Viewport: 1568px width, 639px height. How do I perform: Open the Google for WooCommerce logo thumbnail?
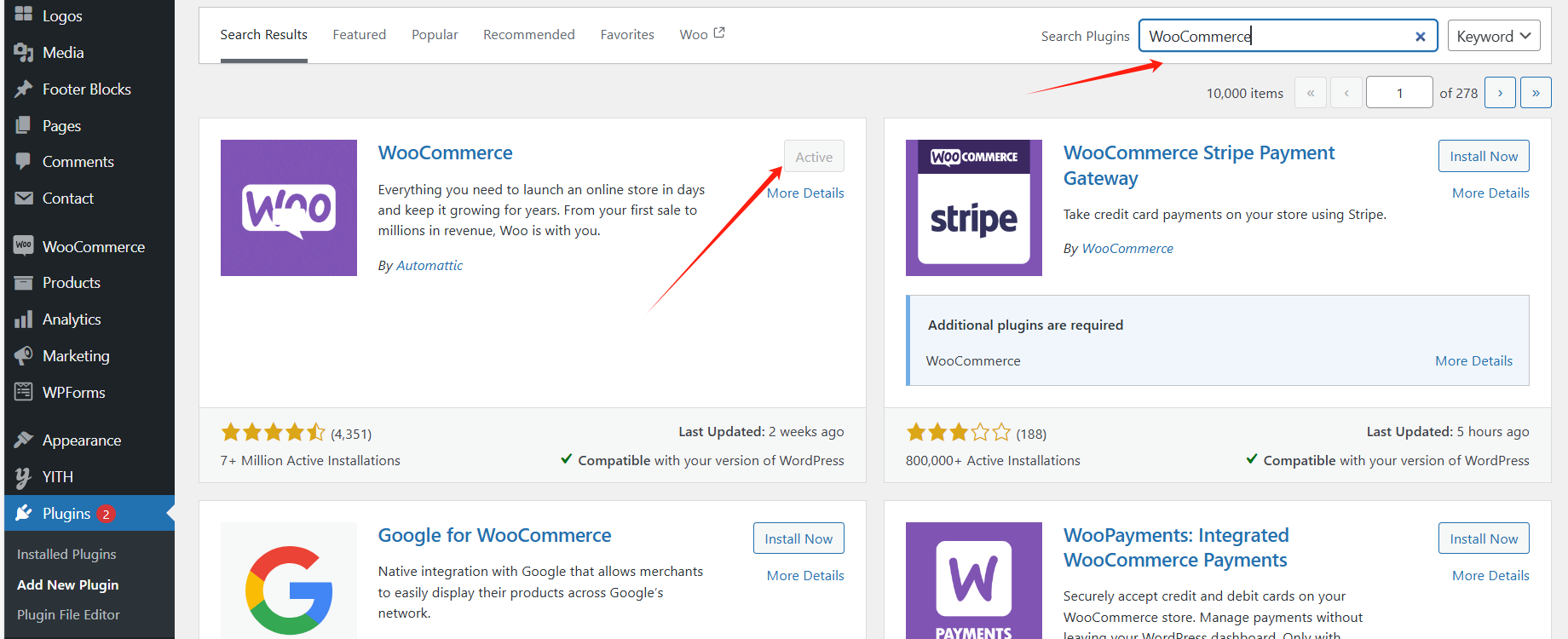click(x=289, y=580)
